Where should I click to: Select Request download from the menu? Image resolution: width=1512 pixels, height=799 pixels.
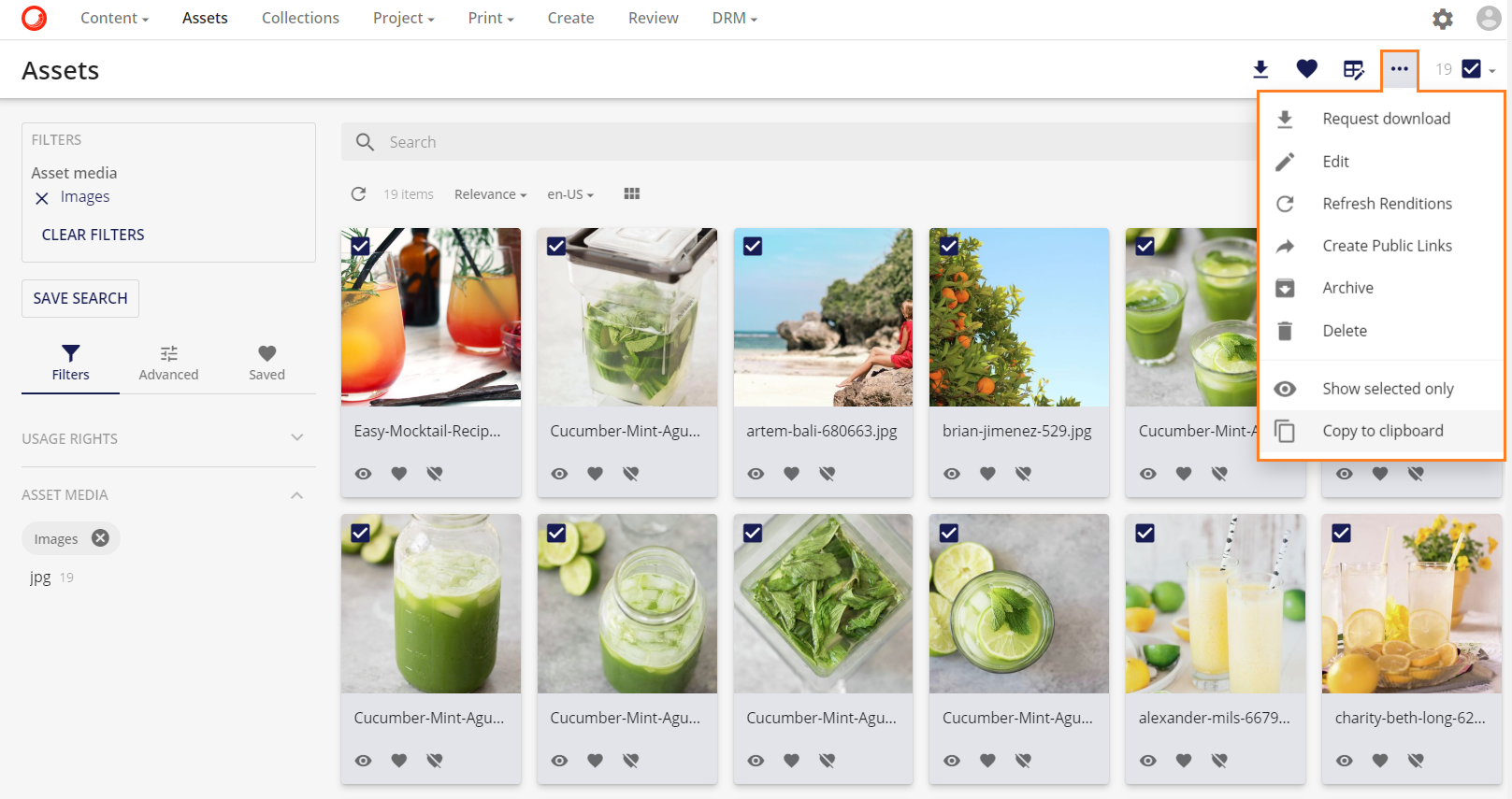1382,119
